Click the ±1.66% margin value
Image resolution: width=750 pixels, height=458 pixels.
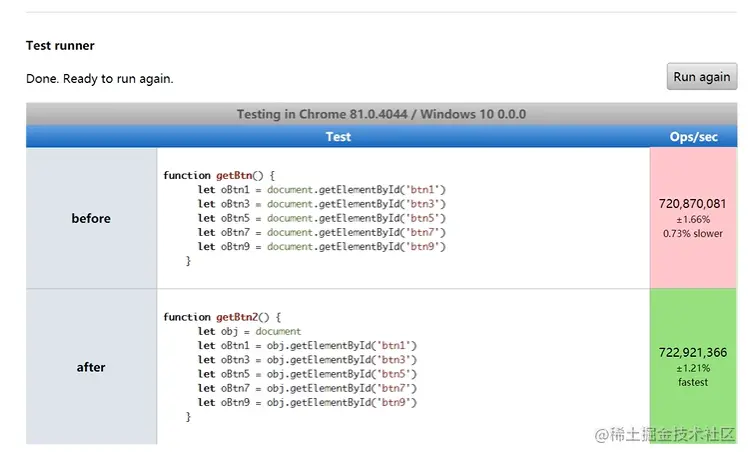click(693, 219)
